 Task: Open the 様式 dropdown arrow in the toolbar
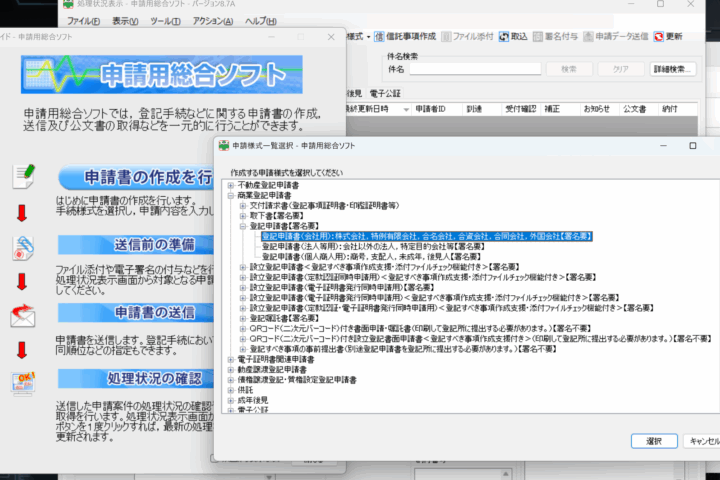(368, 37)
